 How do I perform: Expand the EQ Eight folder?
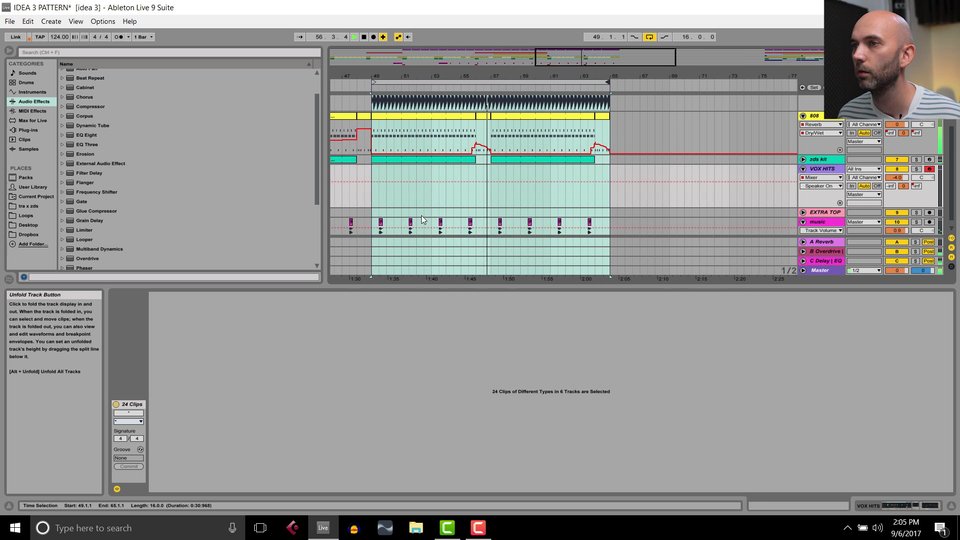pos(62,135)
